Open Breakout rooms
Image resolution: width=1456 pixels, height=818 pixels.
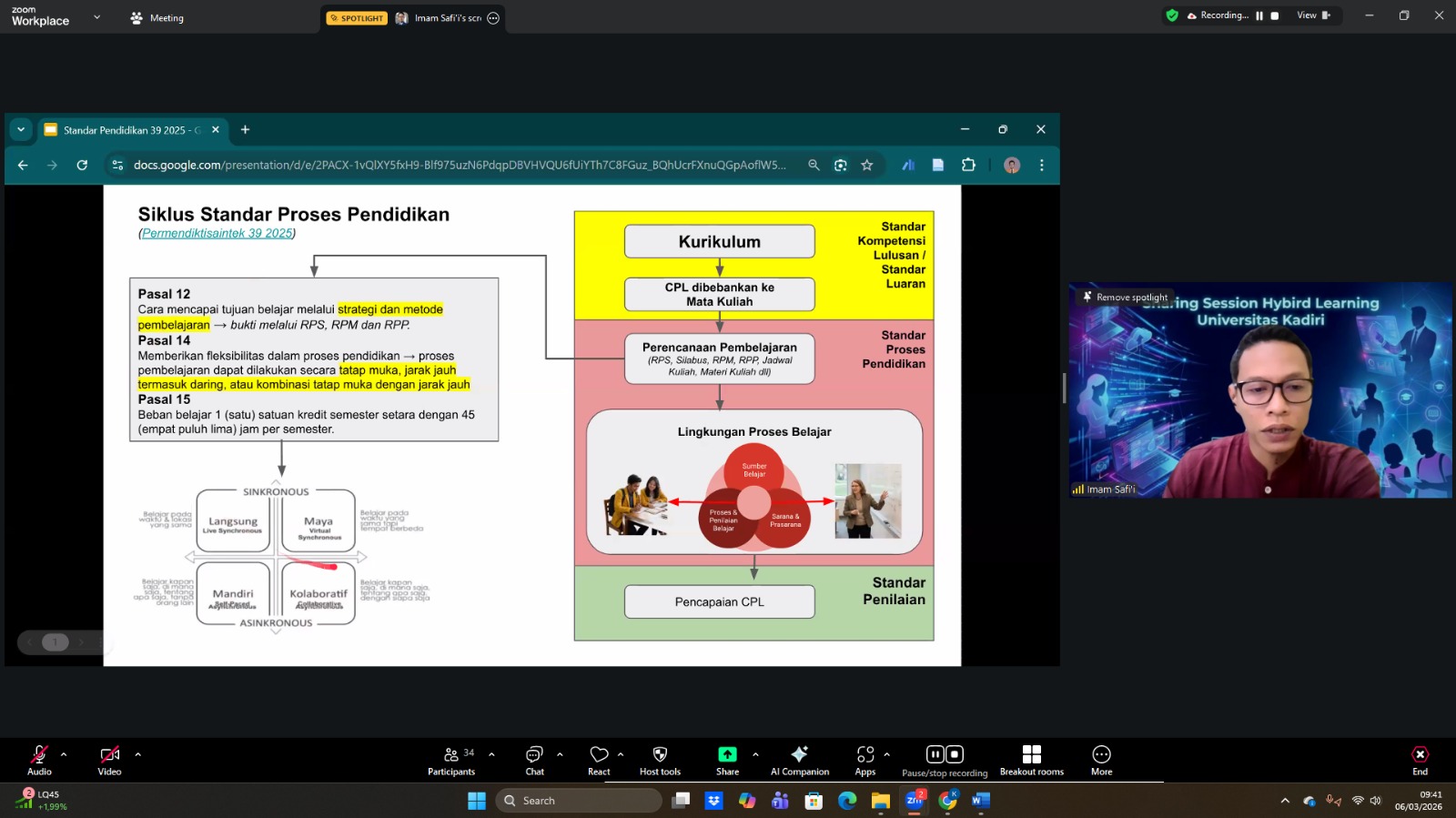pos(1031,760)
